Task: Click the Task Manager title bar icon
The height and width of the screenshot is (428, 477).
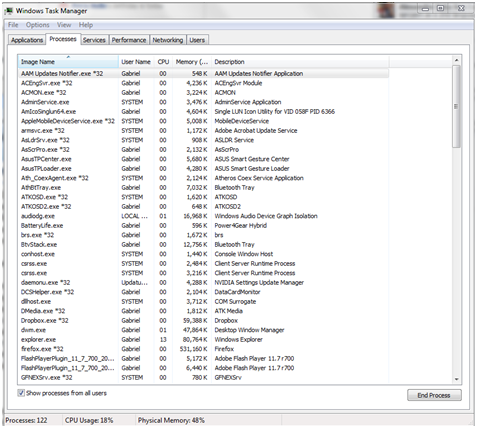Action: 9,11
